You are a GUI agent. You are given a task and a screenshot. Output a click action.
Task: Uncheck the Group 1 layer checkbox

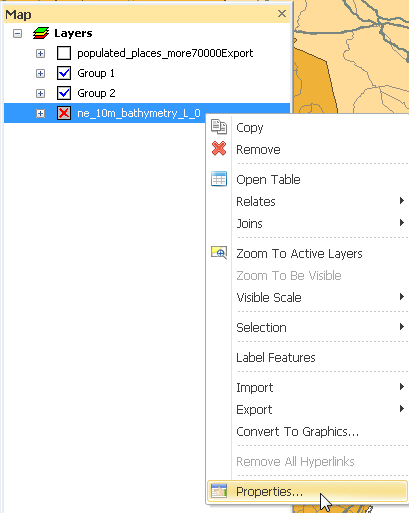point(64,73)
